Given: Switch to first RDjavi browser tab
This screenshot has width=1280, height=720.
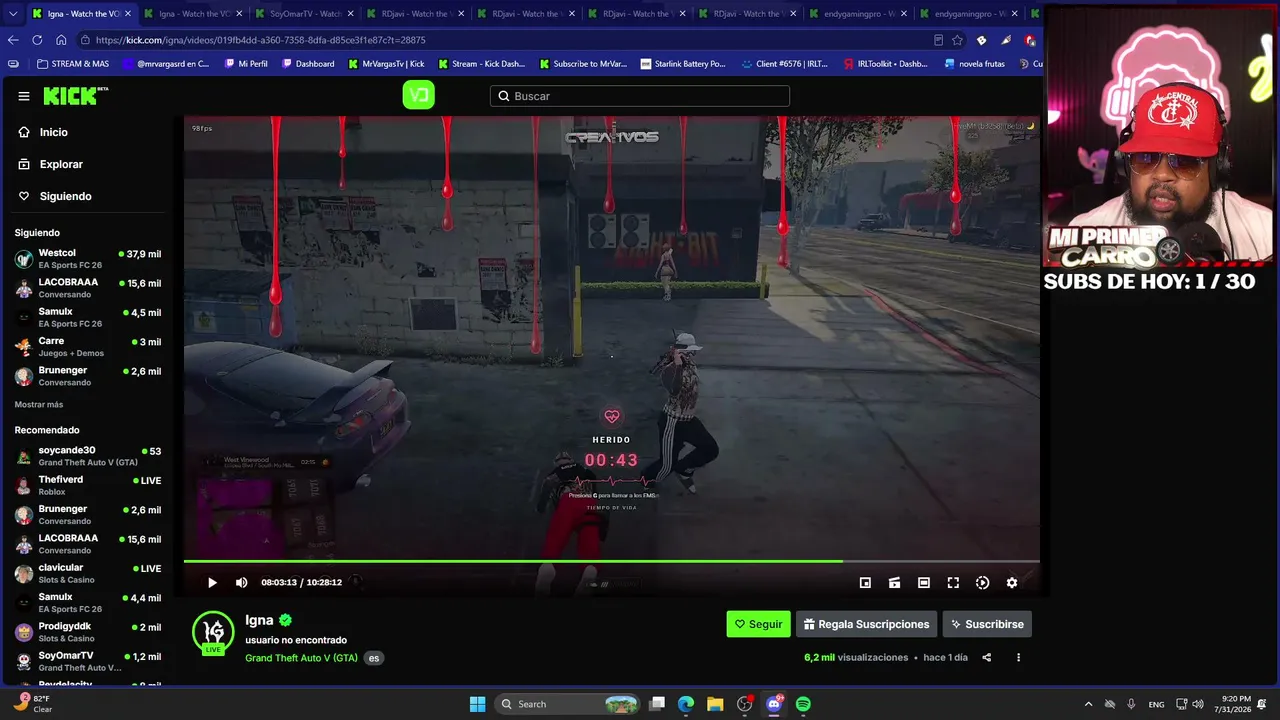Looking at the screenshot, I should pos(415,14).
